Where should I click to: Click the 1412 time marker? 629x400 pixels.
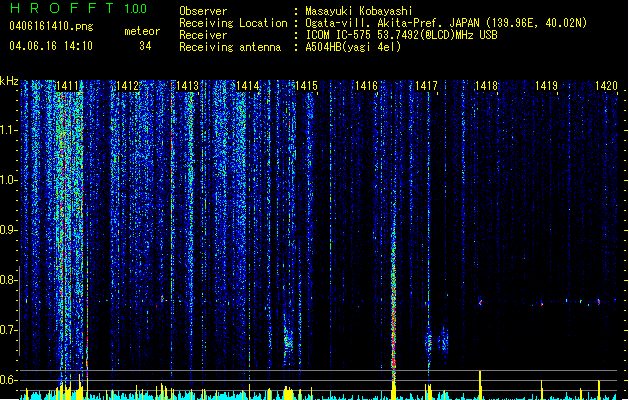[127, 86]
